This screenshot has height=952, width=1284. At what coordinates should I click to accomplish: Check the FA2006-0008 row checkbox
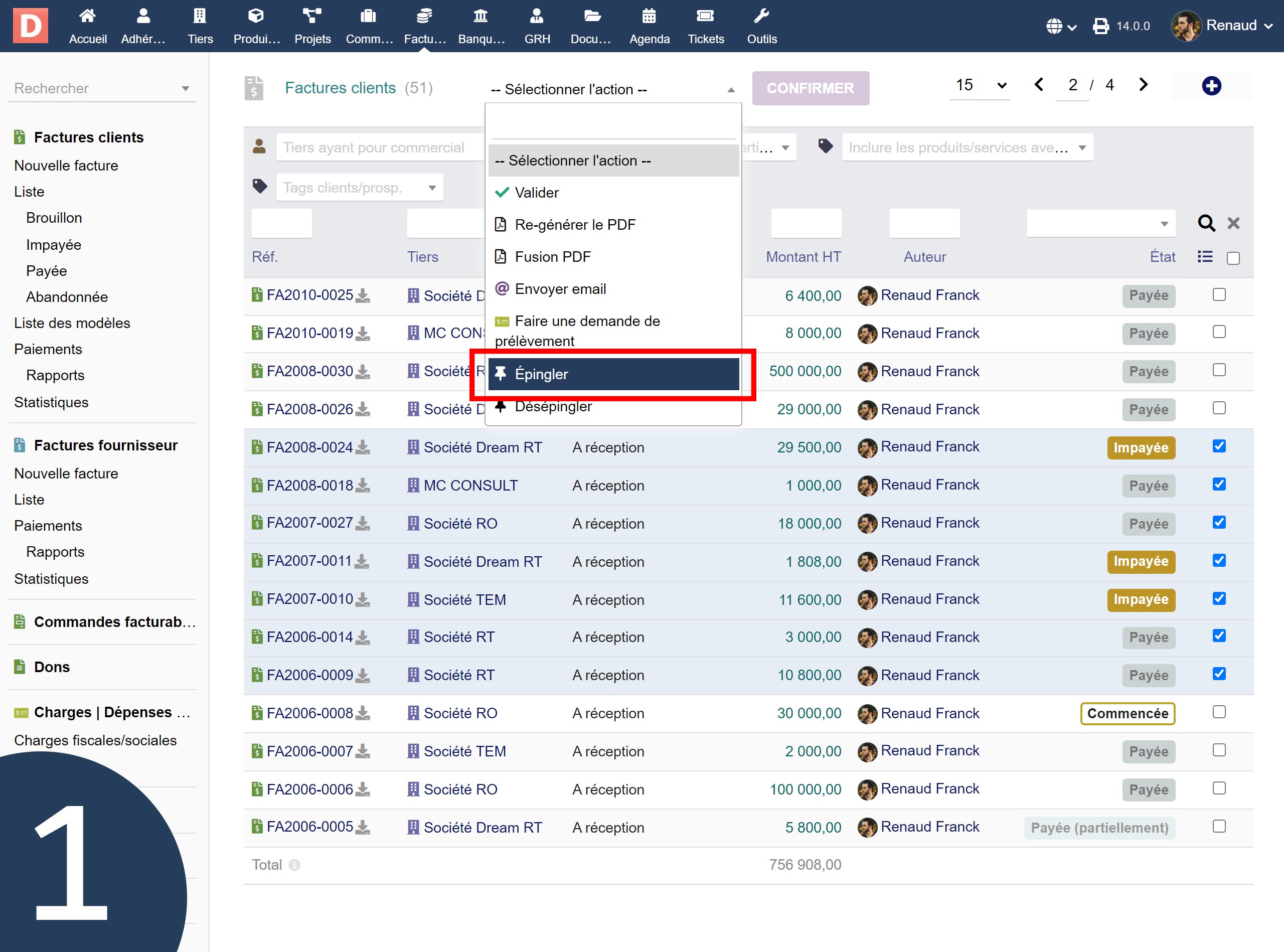1219,712
